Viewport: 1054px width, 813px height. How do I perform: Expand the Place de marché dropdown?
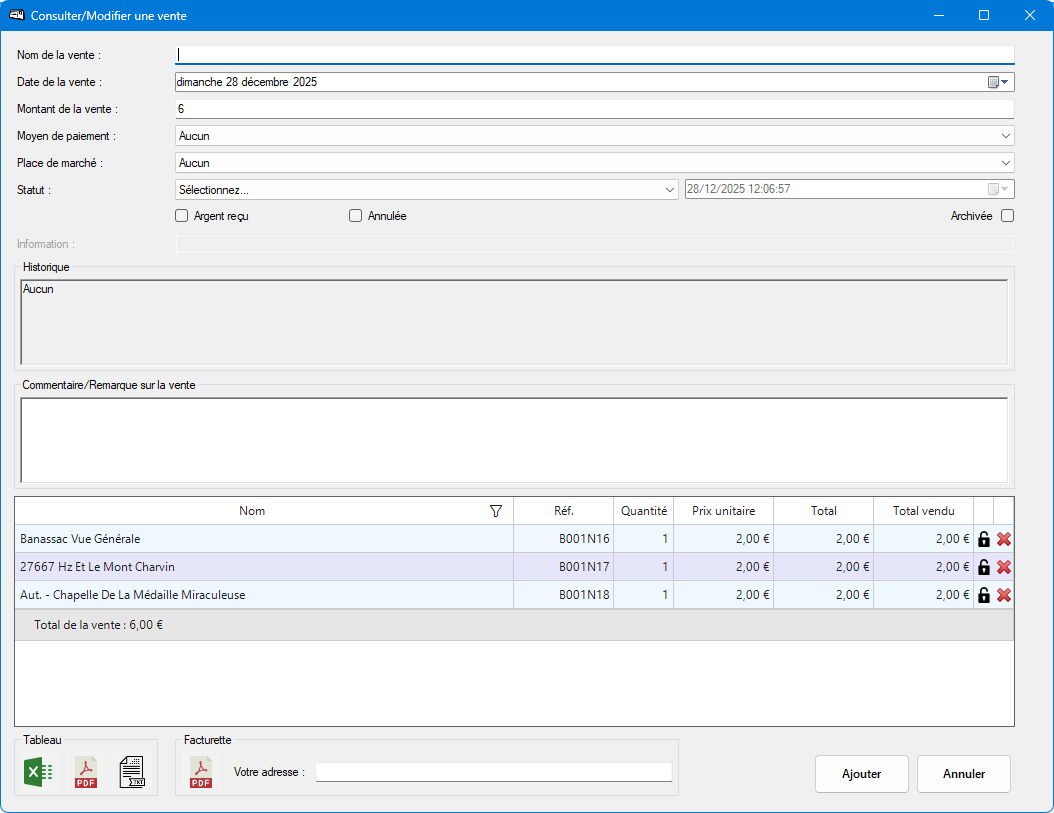(1005, 163)
